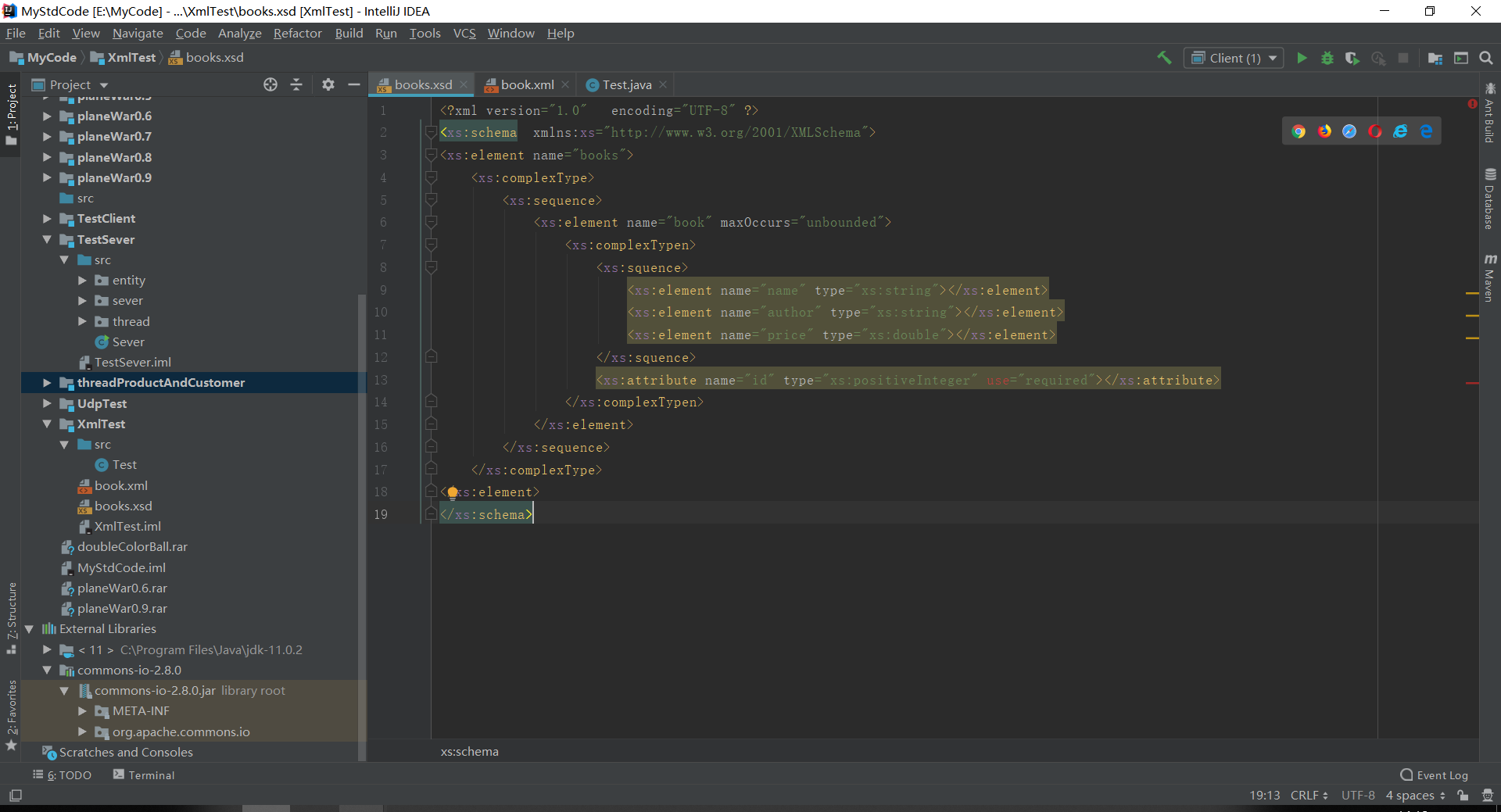Collapse all in Project panel
The image size is (1501, 812).
pyautogui.click(x=296, y=84)
